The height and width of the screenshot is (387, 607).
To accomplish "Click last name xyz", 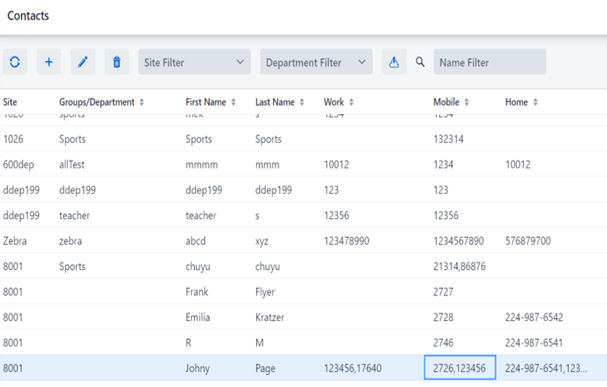I will [262, 241].
